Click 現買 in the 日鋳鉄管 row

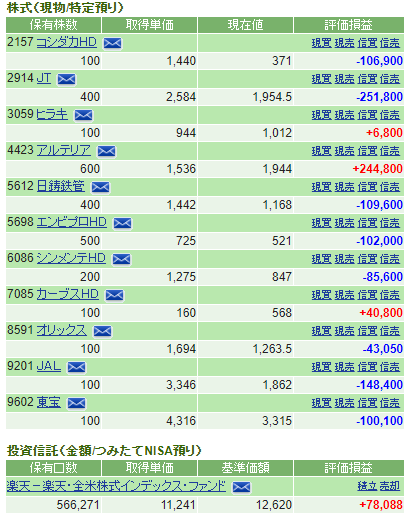[322, 187]
